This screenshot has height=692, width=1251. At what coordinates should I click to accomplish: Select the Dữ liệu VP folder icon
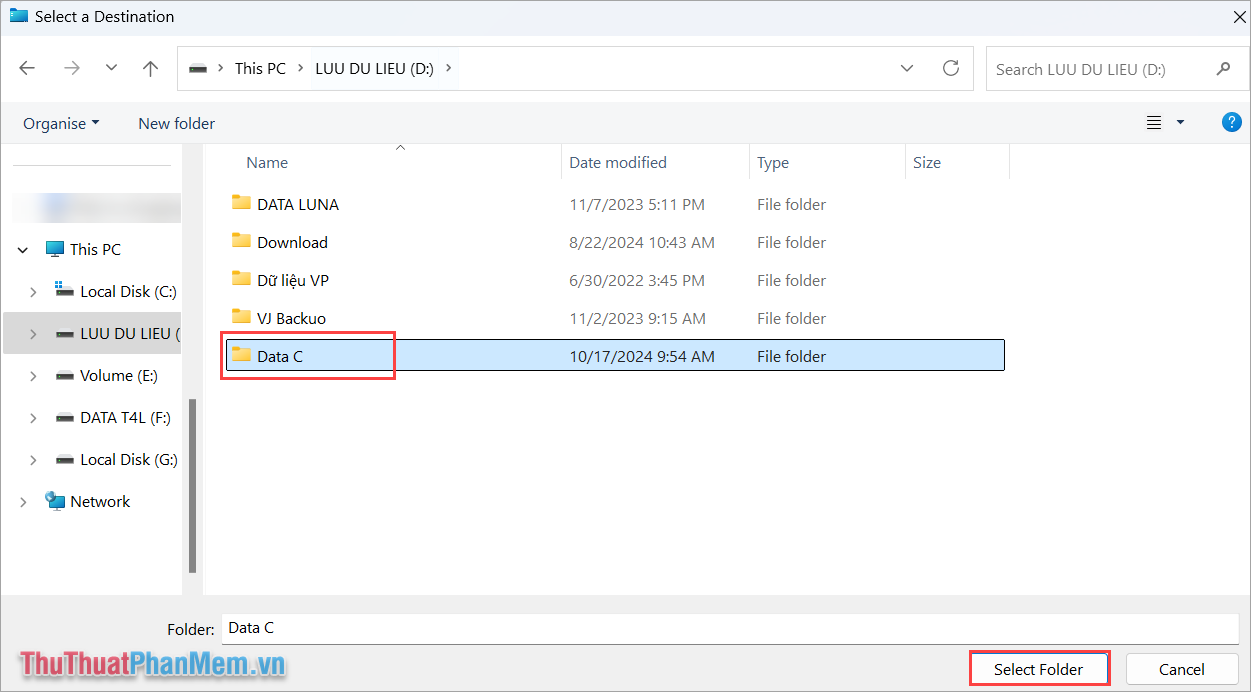point(241,279)
